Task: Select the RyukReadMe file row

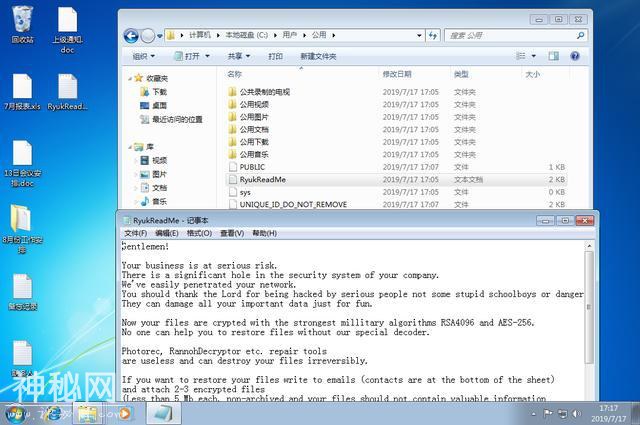Action: pos(397,180)
